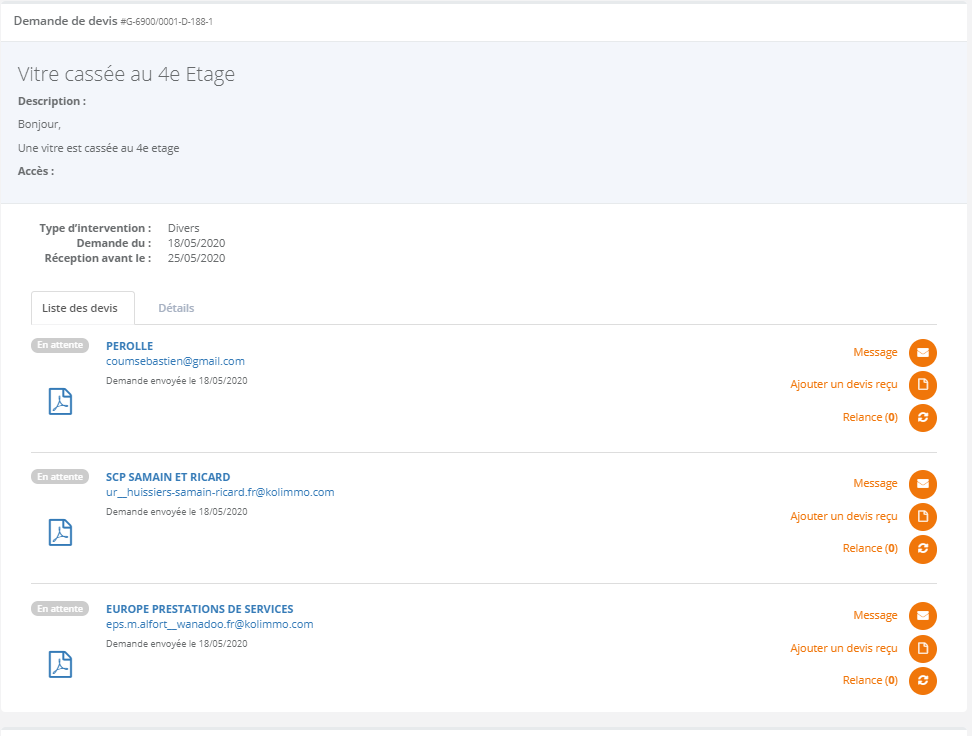The image size is (972, 736).
Task: Click 'Relance (0)' for EUROPE PRESTATIONS DE SERVICES
Action: (x=870, y=680)
